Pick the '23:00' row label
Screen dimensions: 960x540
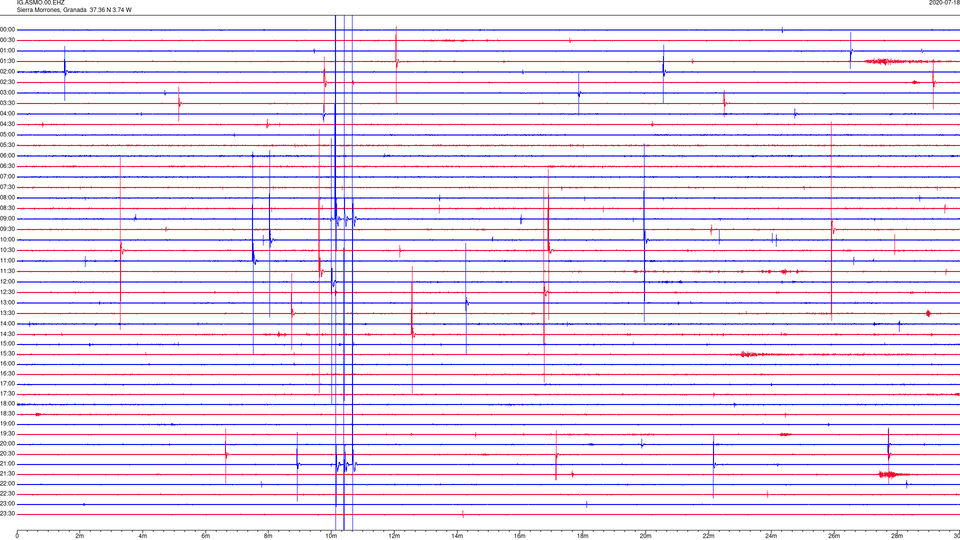pos(8,504)
